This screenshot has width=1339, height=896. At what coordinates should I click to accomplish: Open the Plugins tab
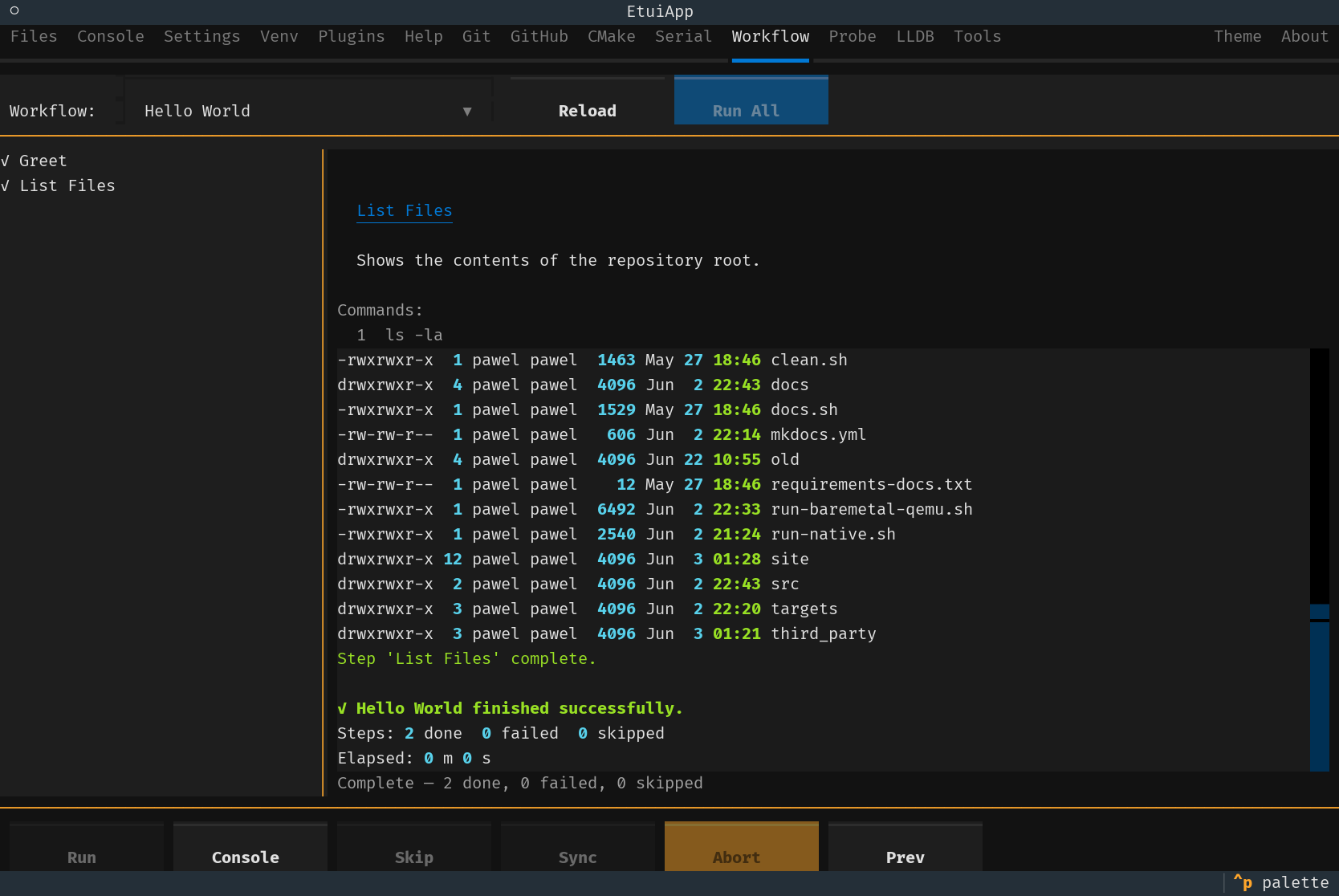(x=352, y=36)
